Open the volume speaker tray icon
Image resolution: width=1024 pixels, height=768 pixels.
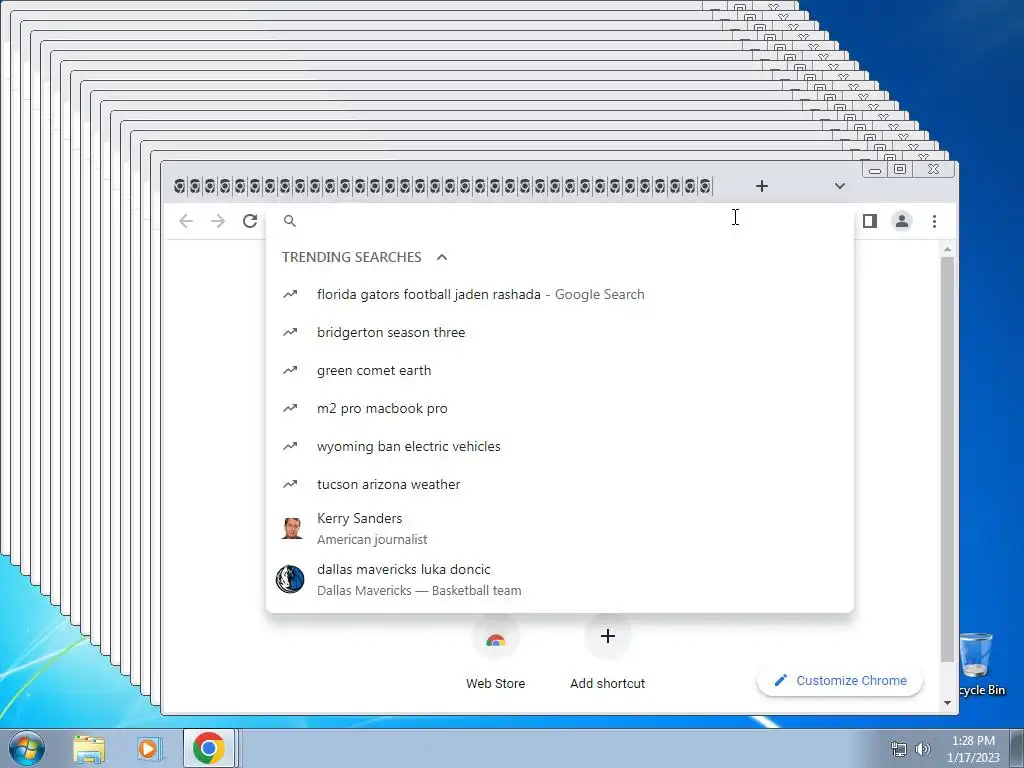[x=923, y=749]
